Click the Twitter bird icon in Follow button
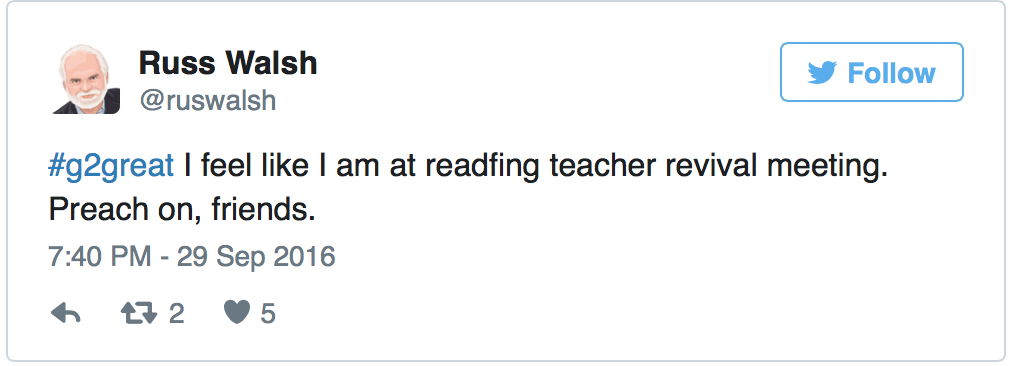The image size is (1011, 366). point(821,73)
